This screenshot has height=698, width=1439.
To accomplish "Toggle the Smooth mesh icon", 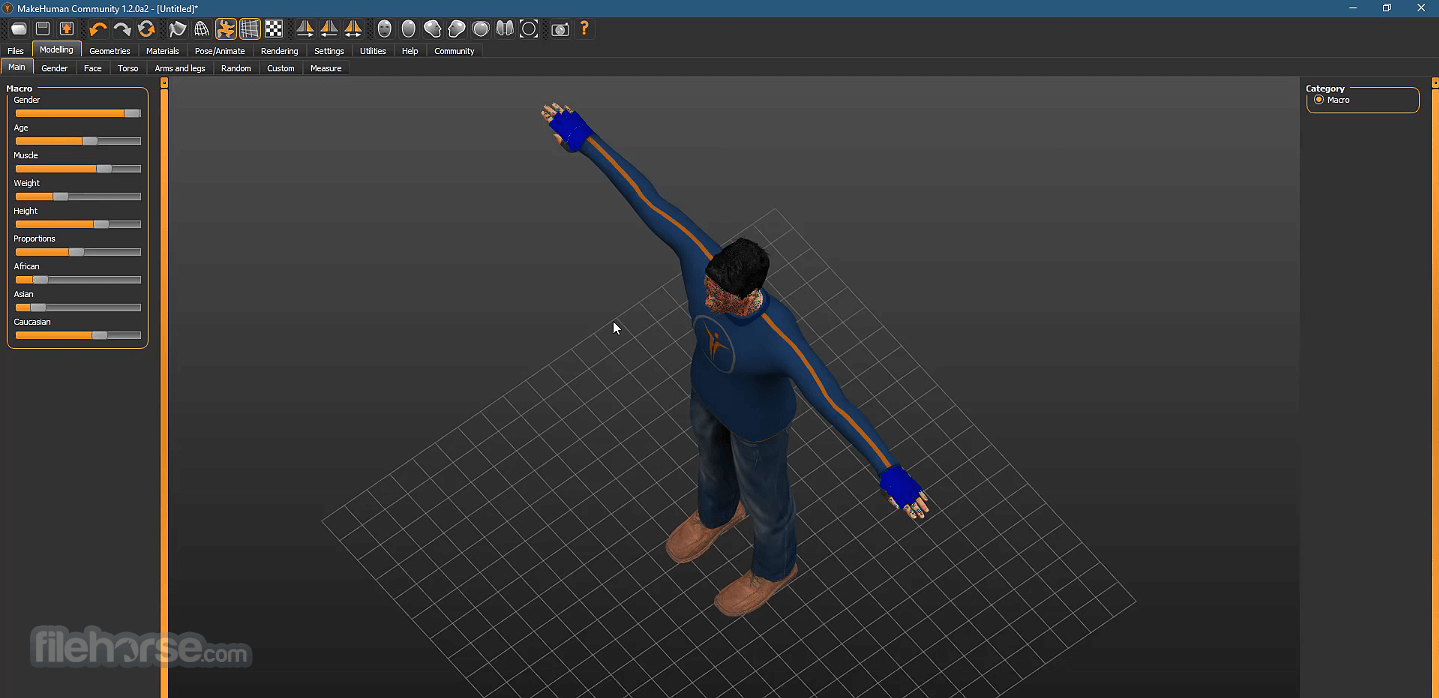I will (178, 29).
